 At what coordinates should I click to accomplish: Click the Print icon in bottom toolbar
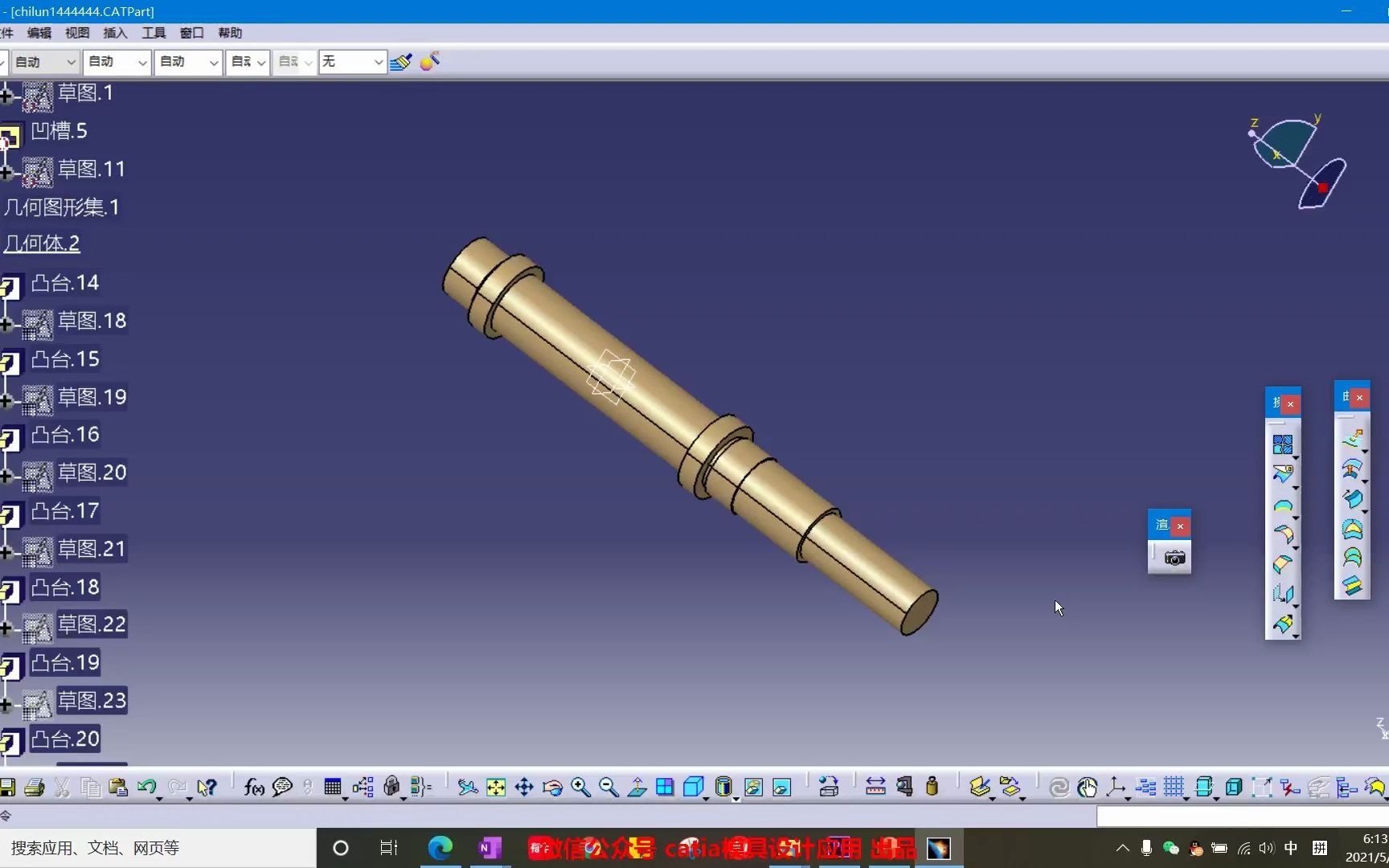(34, 788)
